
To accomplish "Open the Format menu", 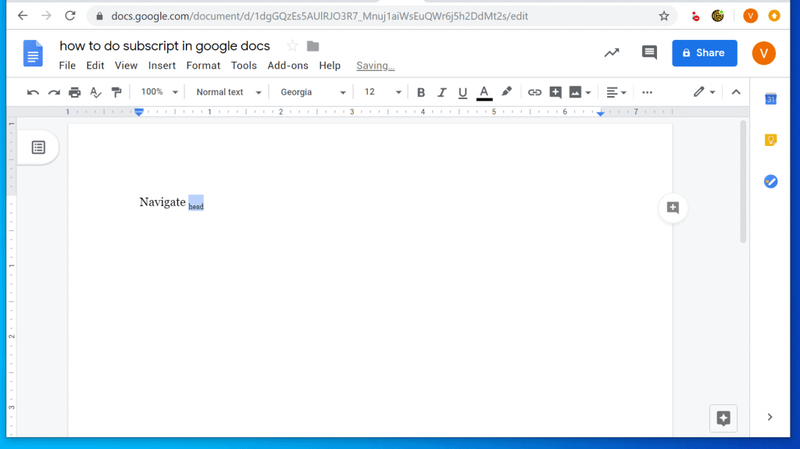I will pos(203,66).
